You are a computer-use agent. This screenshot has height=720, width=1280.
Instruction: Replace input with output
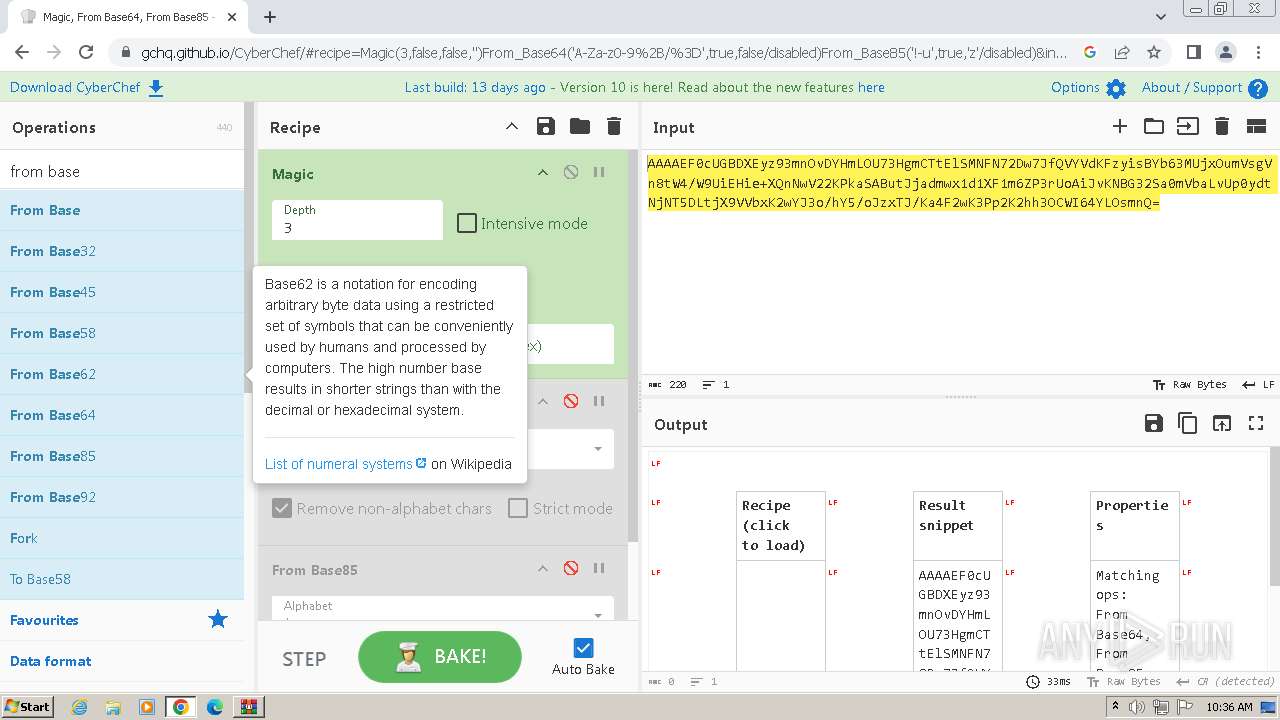coord(1222,423)
